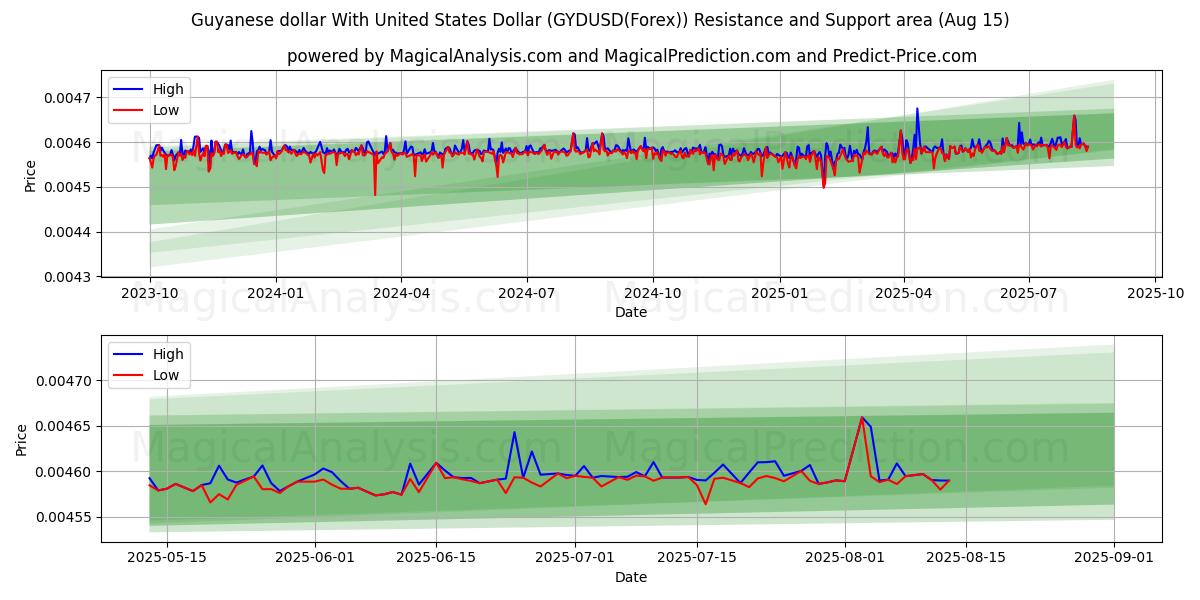Click the 'Price' y-axis label of bottom chart
This screenshot has width=1200, height=600.
22,439
